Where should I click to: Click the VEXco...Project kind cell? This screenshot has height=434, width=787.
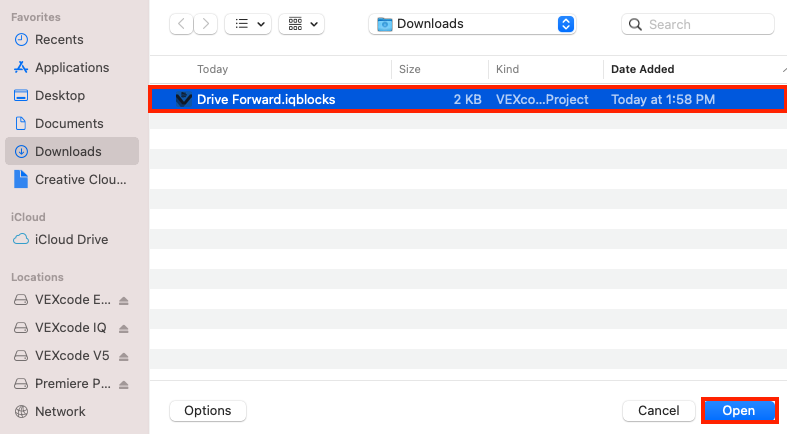pyautogui.click(x=542, y=99)
